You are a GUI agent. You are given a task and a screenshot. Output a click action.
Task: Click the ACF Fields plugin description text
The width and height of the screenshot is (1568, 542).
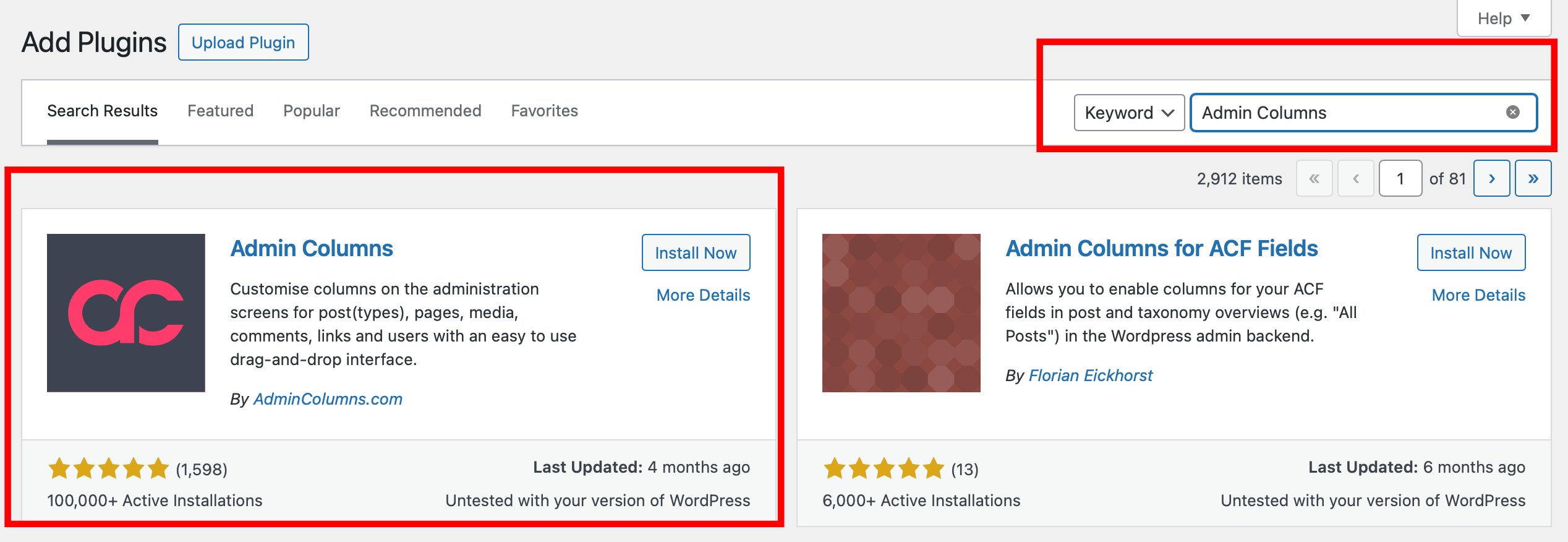(1181, 312)
